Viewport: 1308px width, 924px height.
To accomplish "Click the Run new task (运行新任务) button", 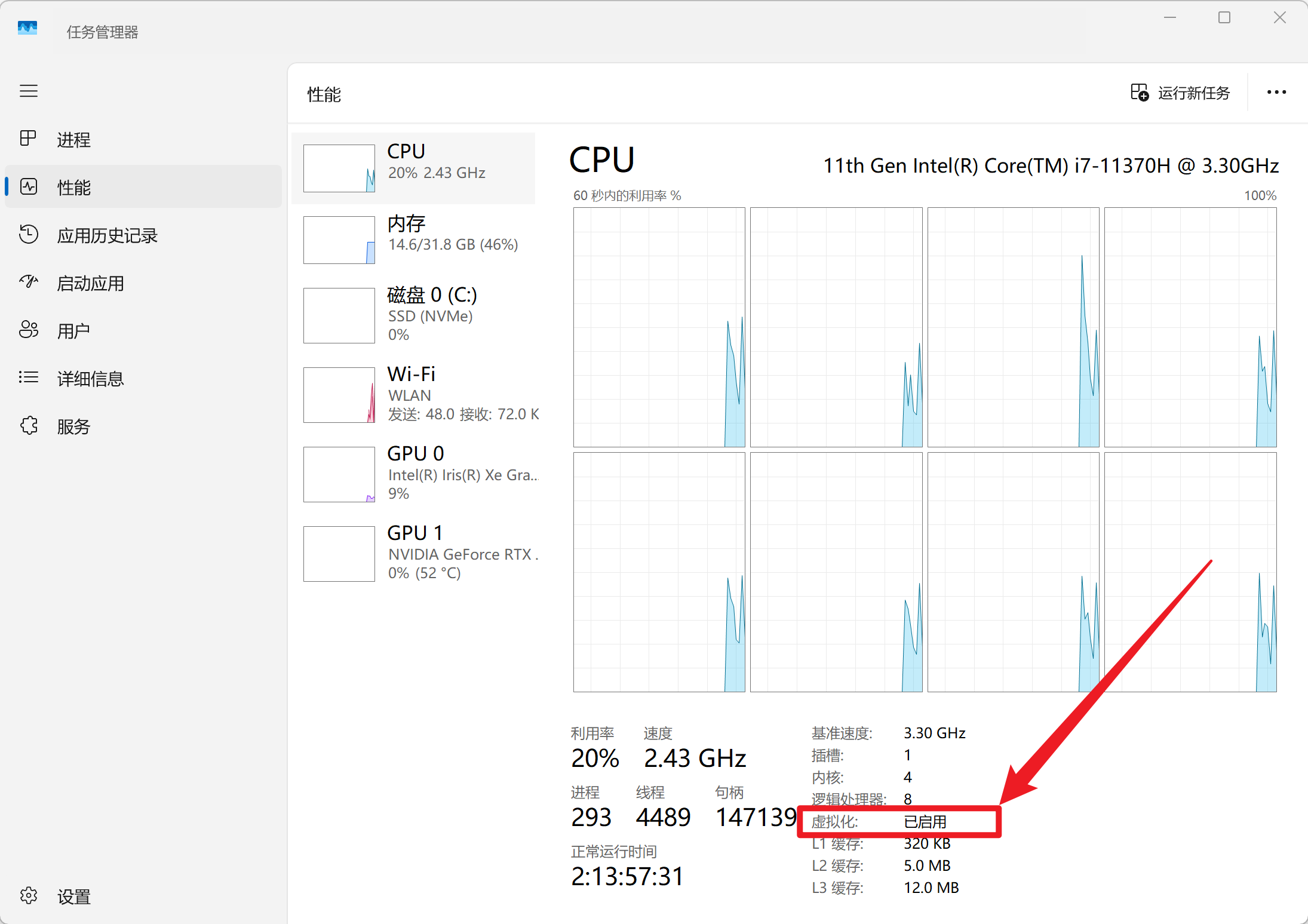I will point(1180,93).
